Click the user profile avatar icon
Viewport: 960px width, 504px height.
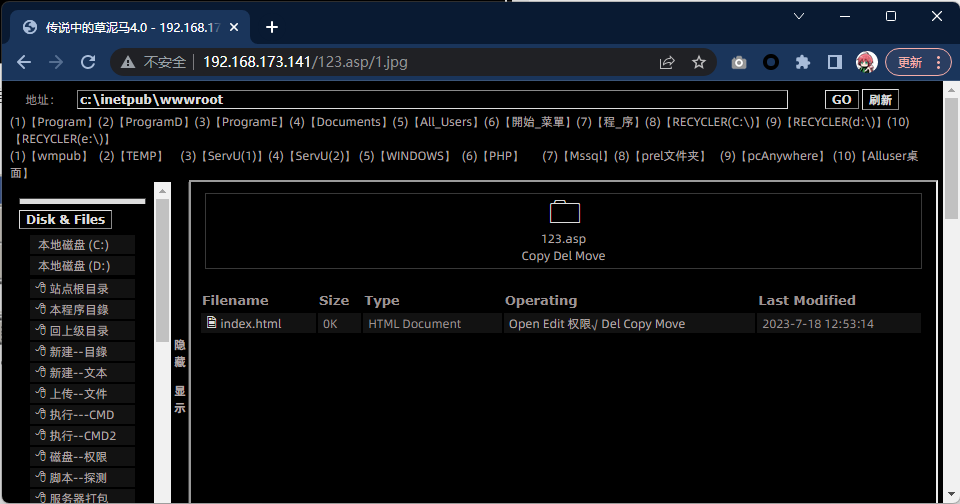866,62
